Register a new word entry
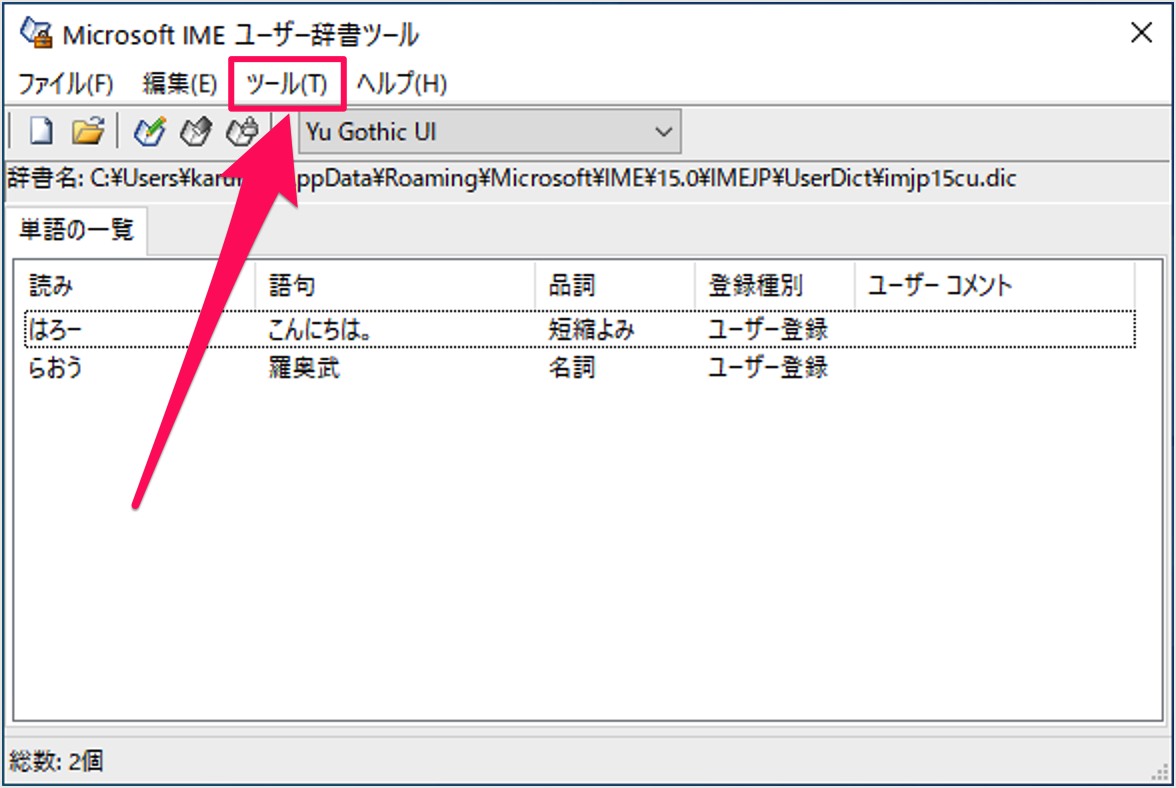 [x=149, y=130]
